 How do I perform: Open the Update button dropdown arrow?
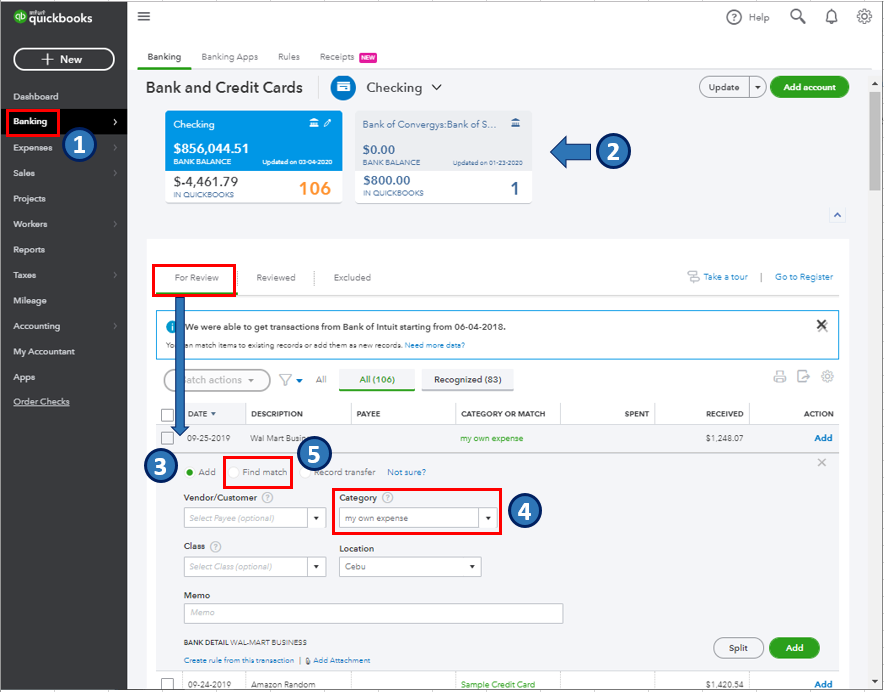[x=757, y=87]
